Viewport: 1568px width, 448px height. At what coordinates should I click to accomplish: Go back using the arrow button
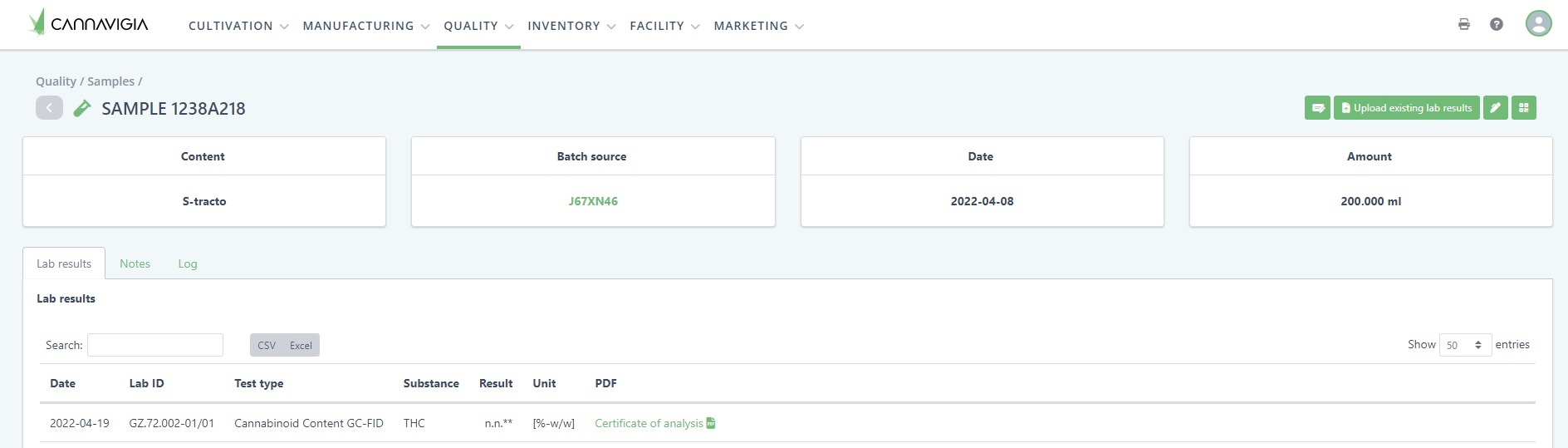(49, 108)
